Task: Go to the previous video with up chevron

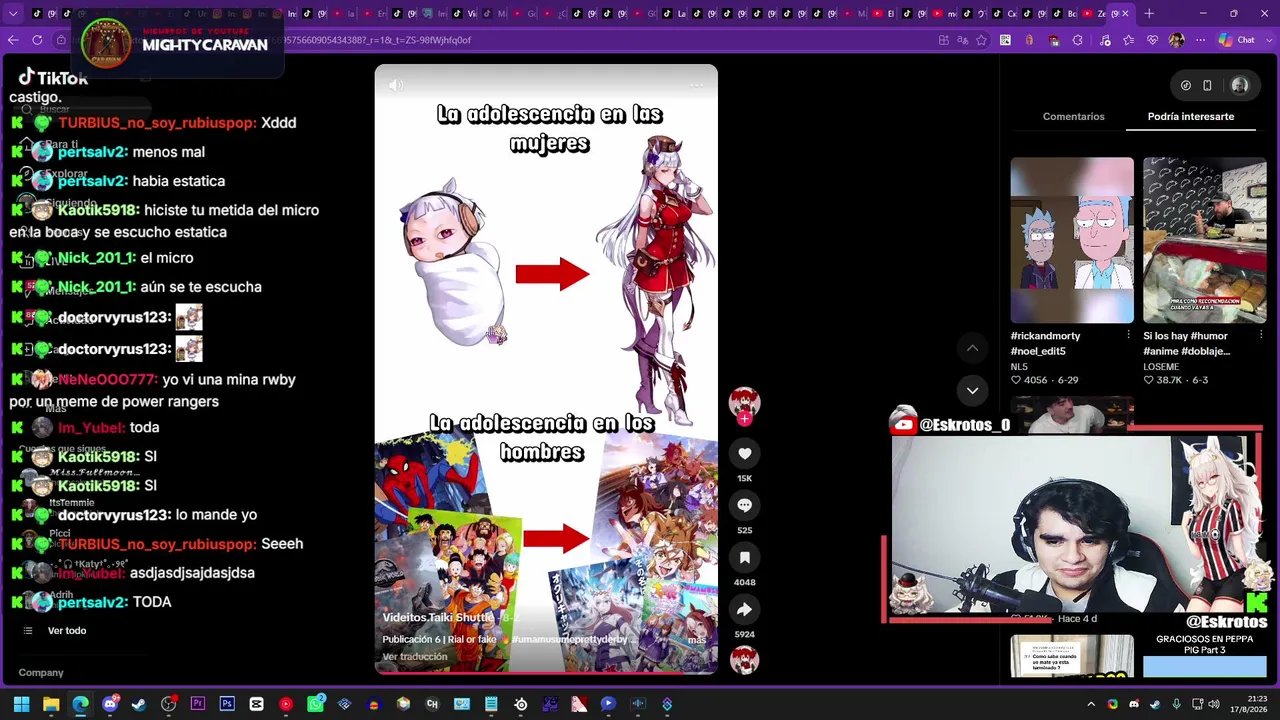Action: click(x=972, y=348)
